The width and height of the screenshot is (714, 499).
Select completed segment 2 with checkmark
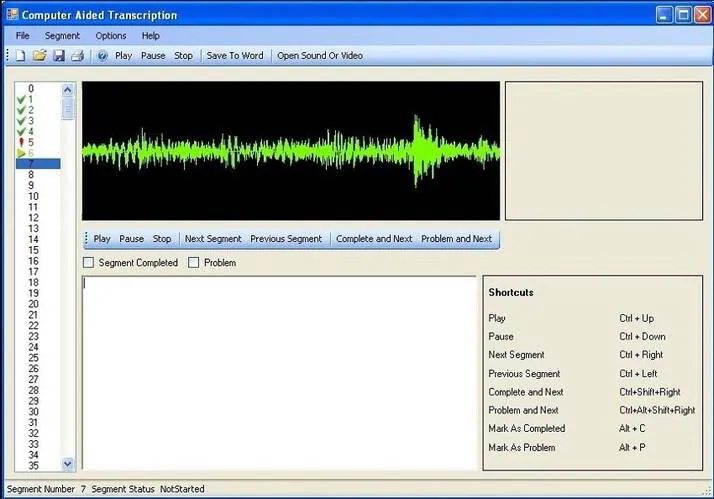click(25, 110)
